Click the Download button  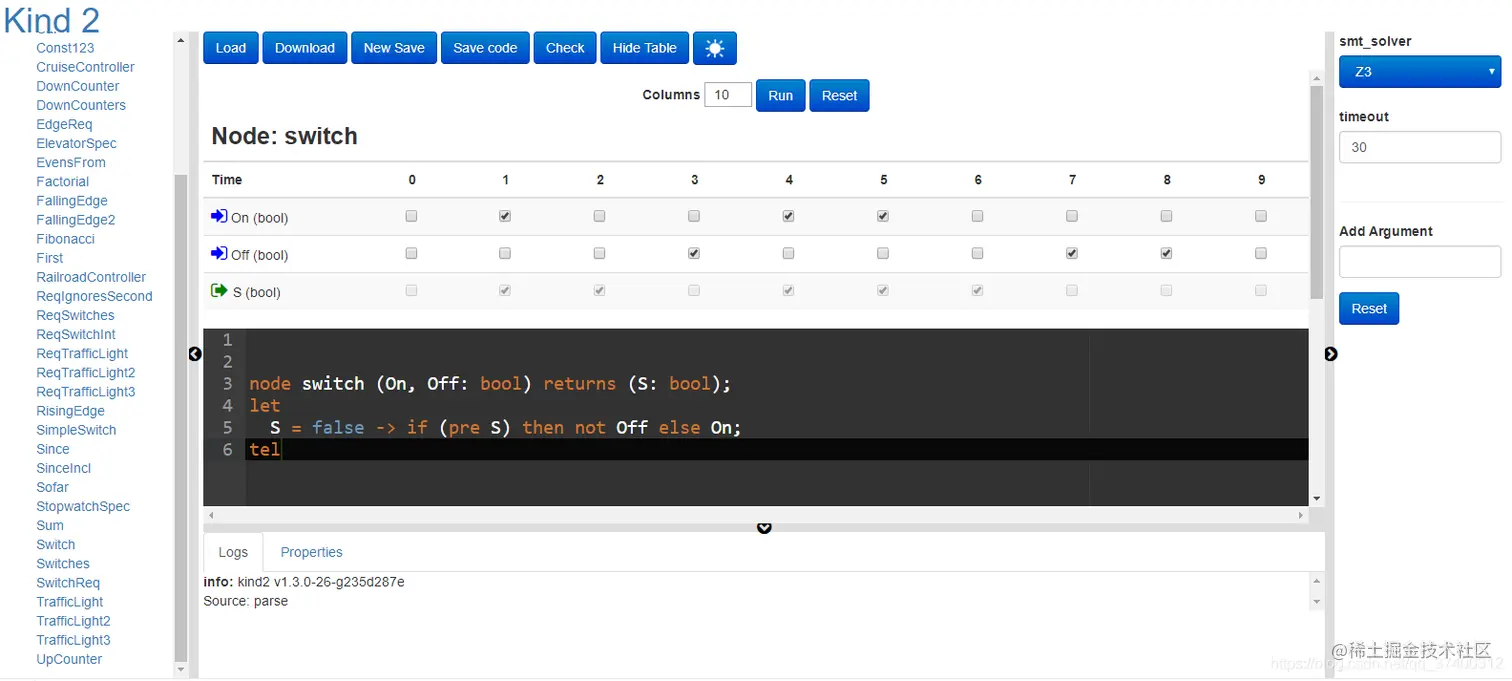point(305,48)
